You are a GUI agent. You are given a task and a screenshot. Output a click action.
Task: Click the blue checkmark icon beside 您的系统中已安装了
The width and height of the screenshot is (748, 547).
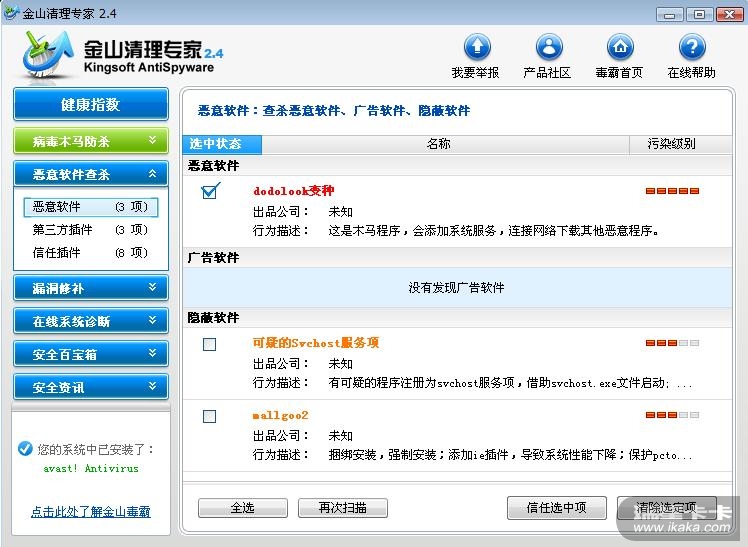click(25, 448)
